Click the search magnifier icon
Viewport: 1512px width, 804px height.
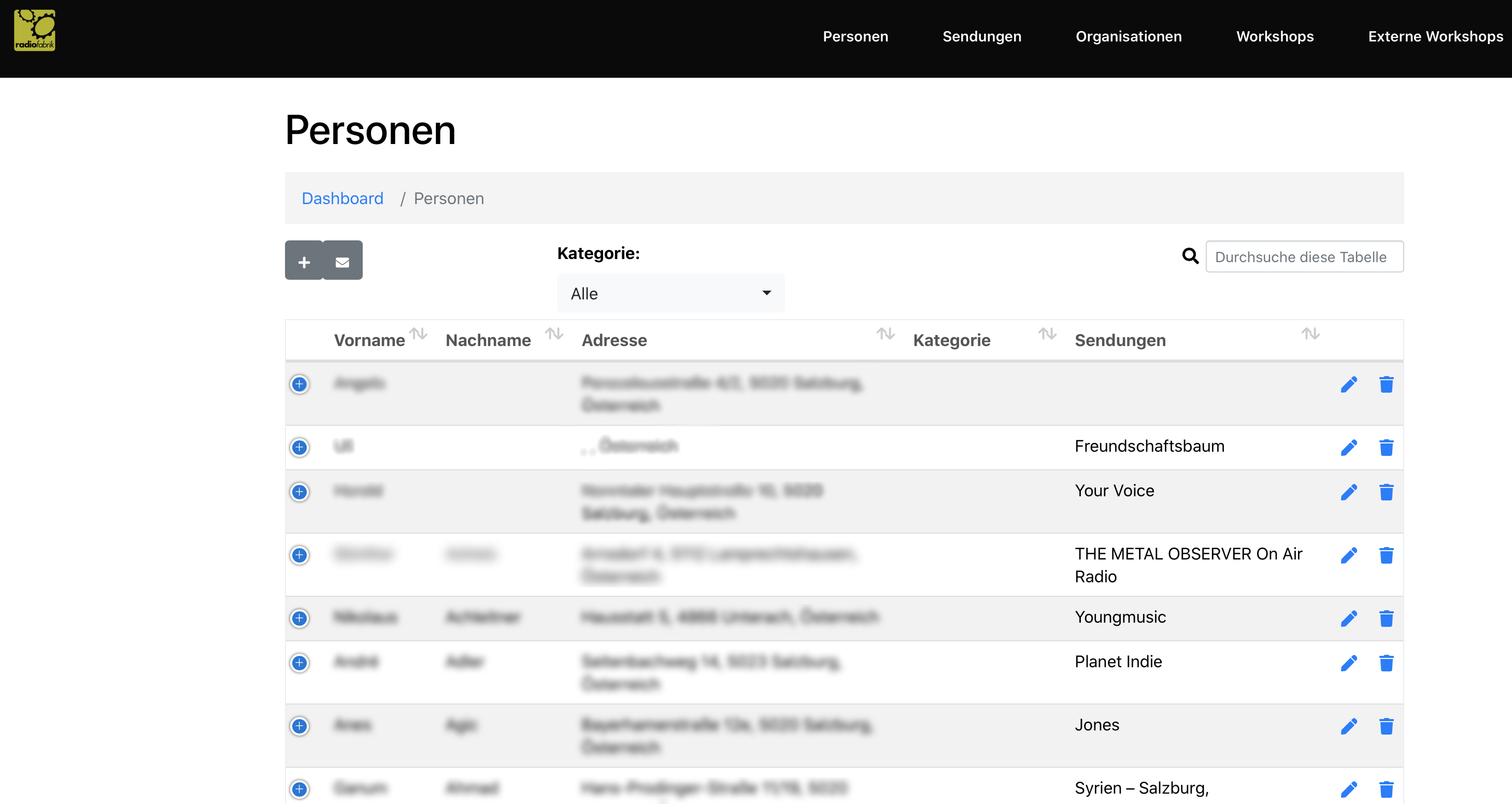(x=1190, y=256)
